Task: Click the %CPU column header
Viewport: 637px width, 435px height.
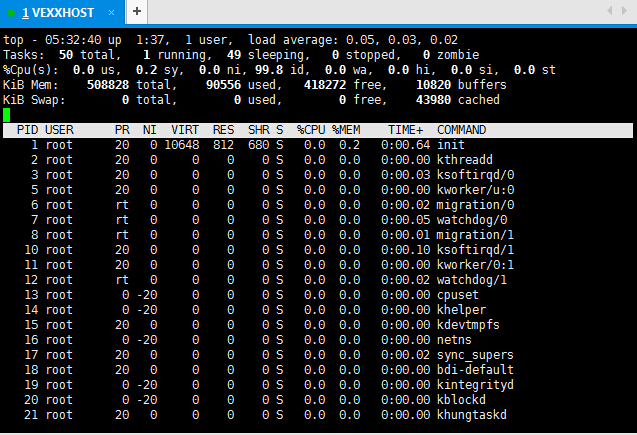Action: [x=311, y=130]
